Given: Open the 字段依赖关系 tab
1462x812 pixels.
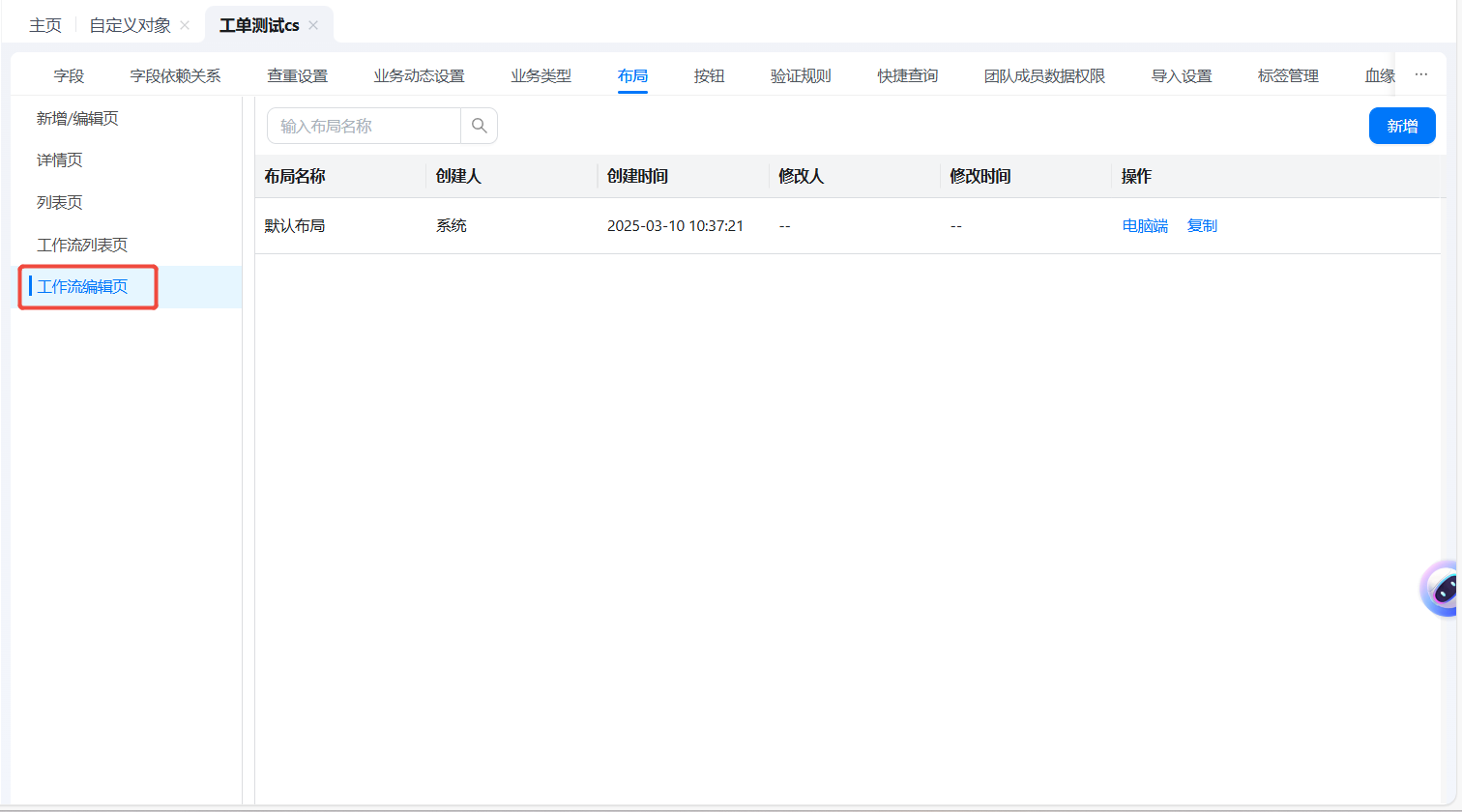Looking at the screenshot, I should (175, 75).
